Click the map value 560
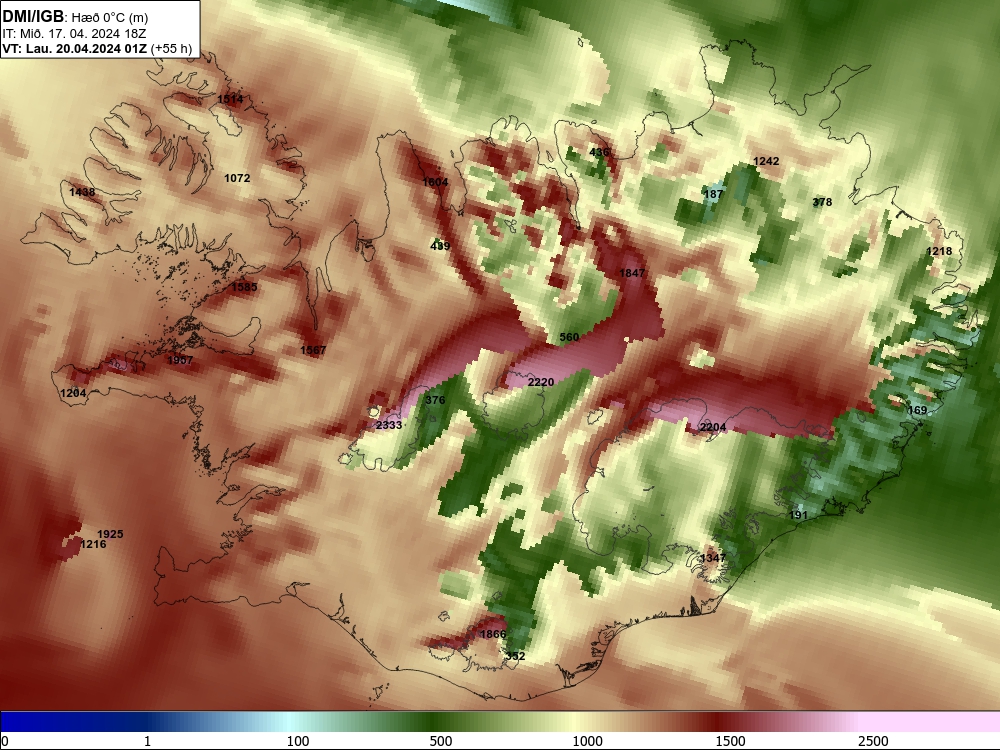Image resolution: width=1000 pixels, height=750 pixels. pos(570,337)
